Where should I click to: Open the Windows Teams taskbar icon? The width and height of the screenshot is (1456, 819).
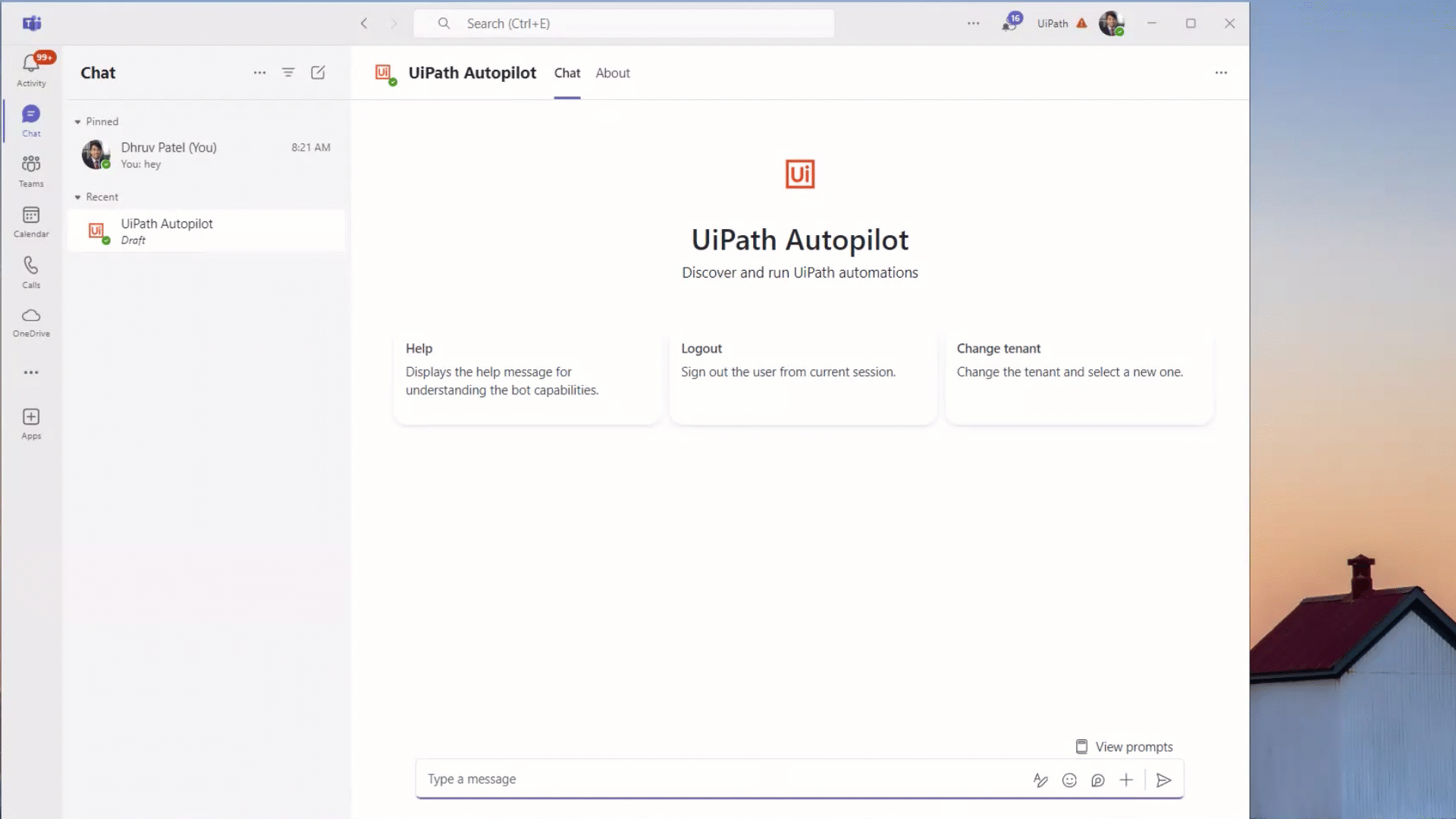(31, 22)
